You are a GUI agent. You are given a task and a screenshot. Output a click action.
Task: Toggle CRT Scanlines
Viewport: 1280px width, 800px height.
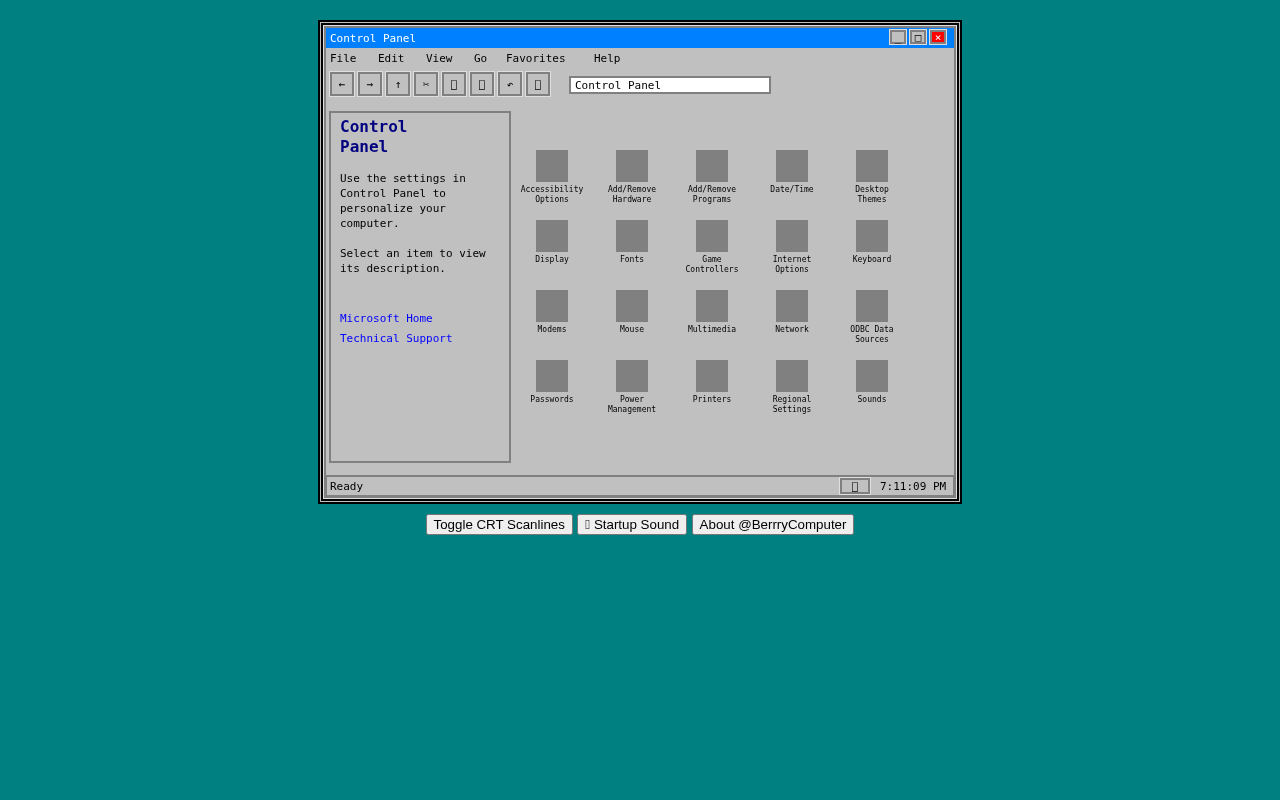pyautogui.click(x=499, y=523)
